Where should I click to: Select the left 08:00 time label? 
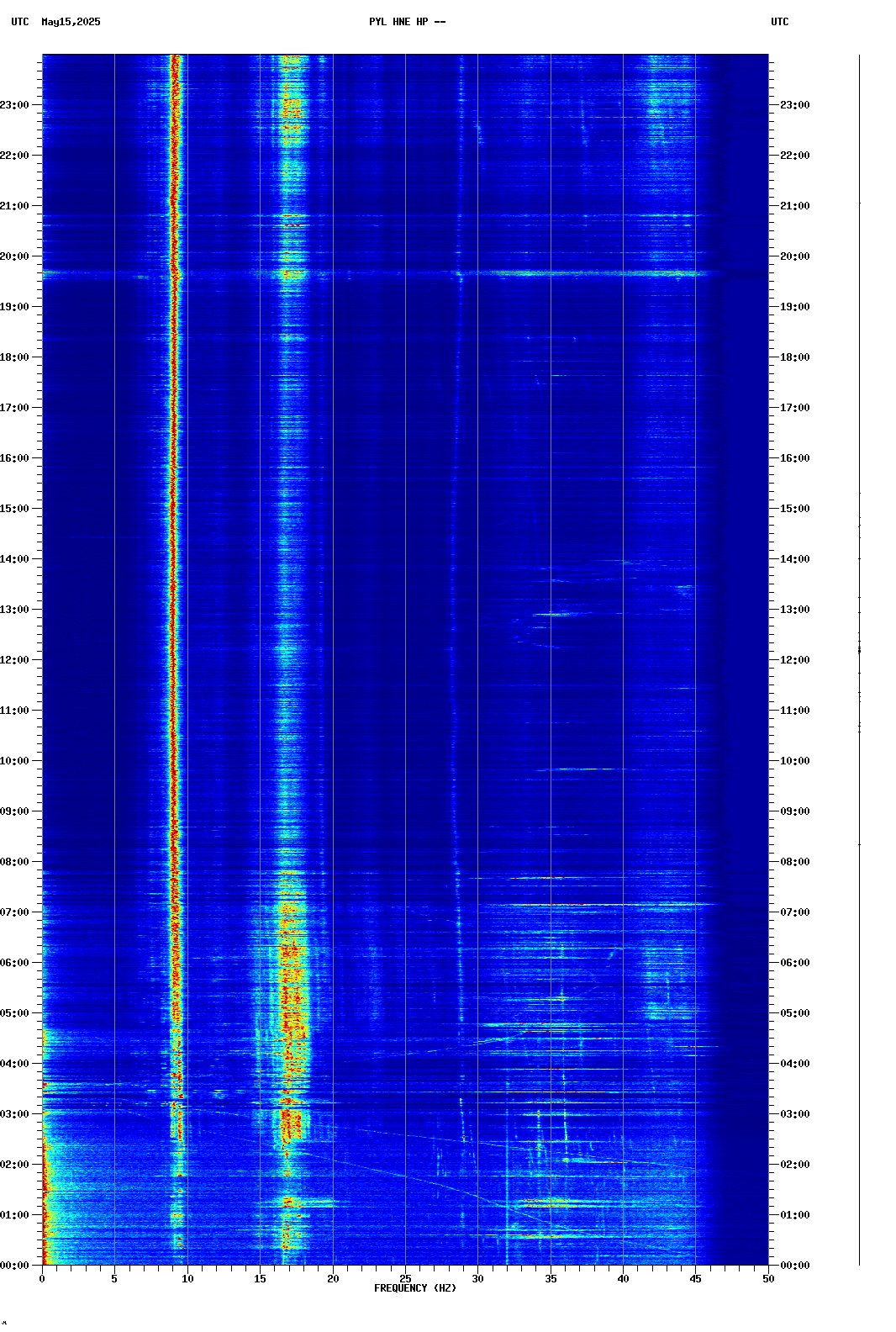pos(14,862)
